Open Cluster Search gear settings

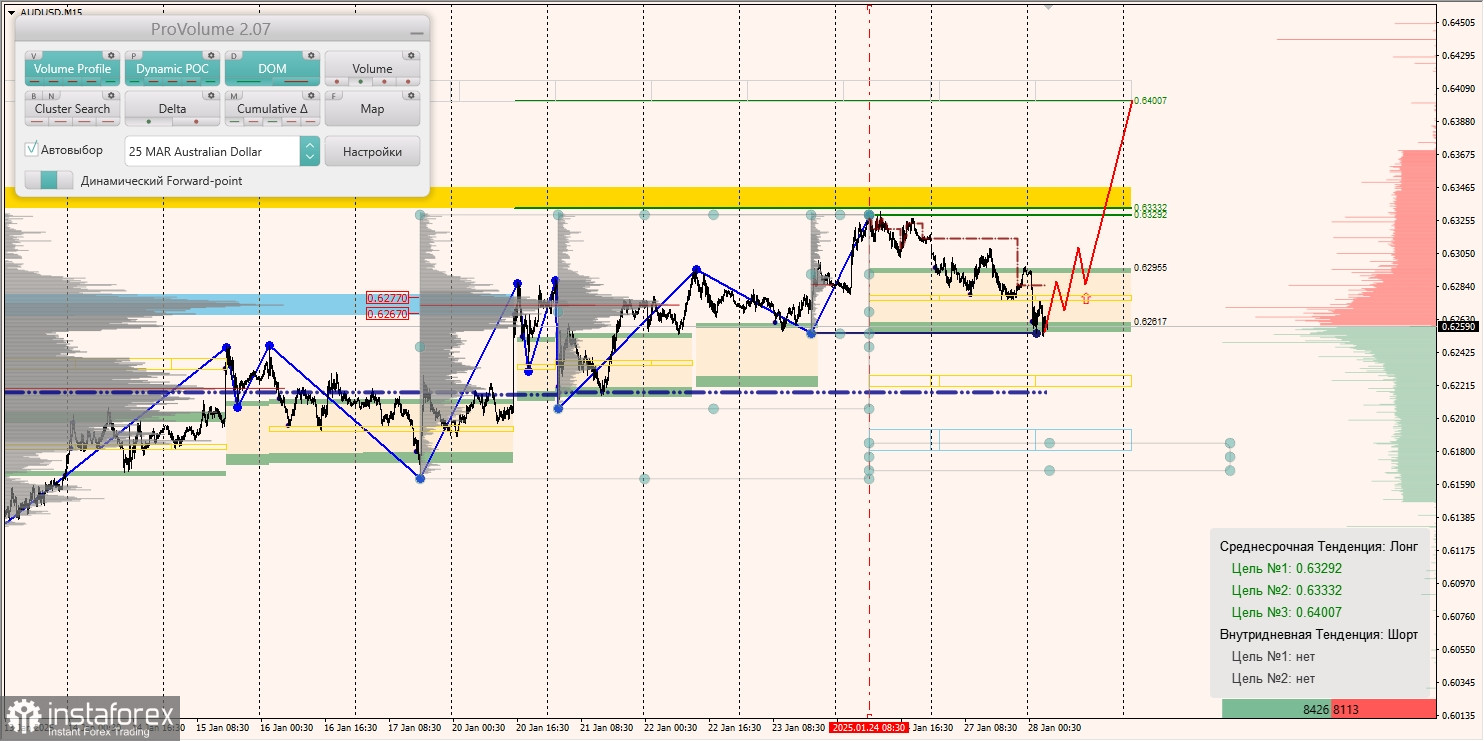click(x=111, y=95)
